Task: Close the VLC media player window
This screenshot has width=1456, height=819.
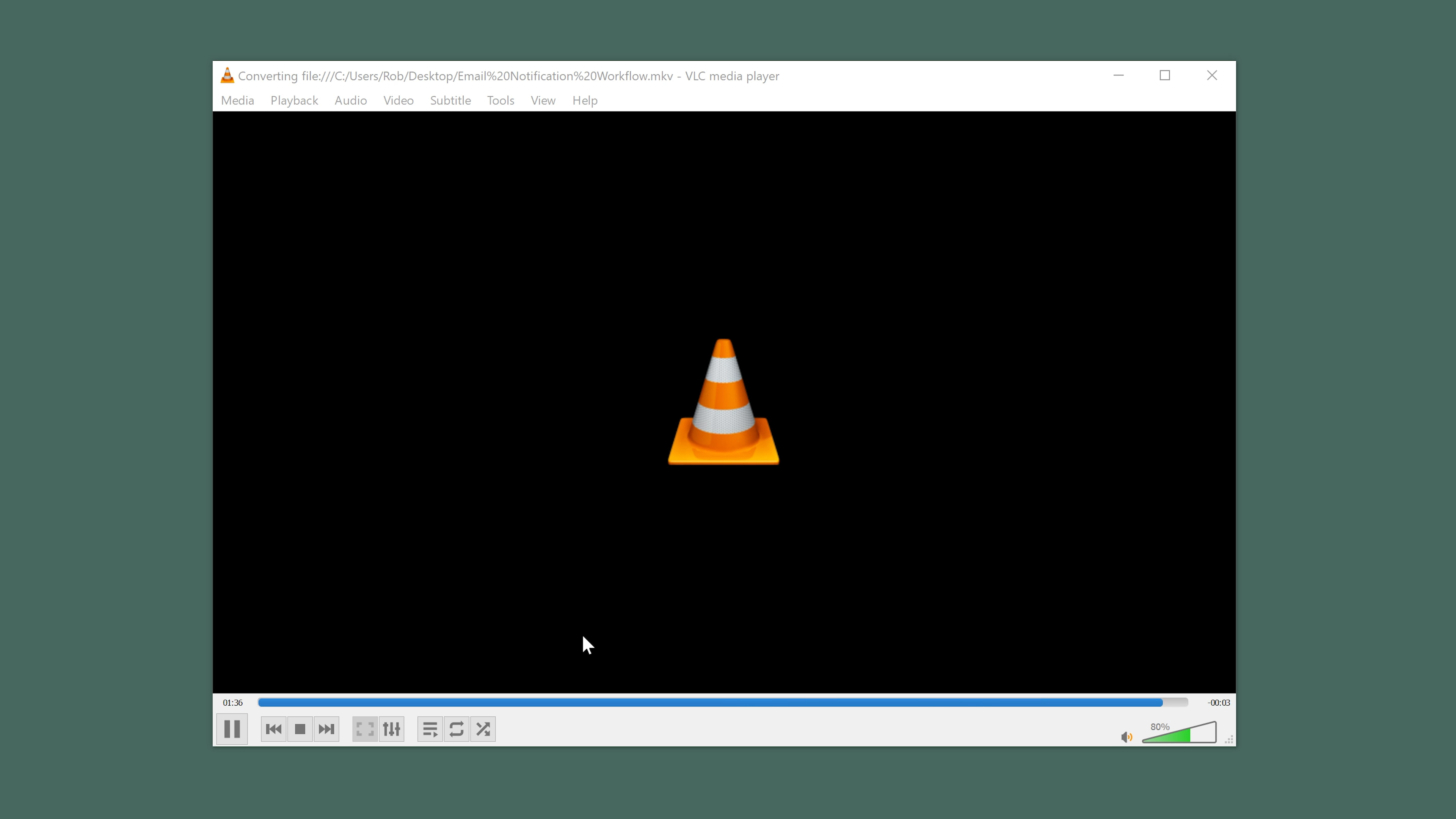Action: click(1212, 76)
